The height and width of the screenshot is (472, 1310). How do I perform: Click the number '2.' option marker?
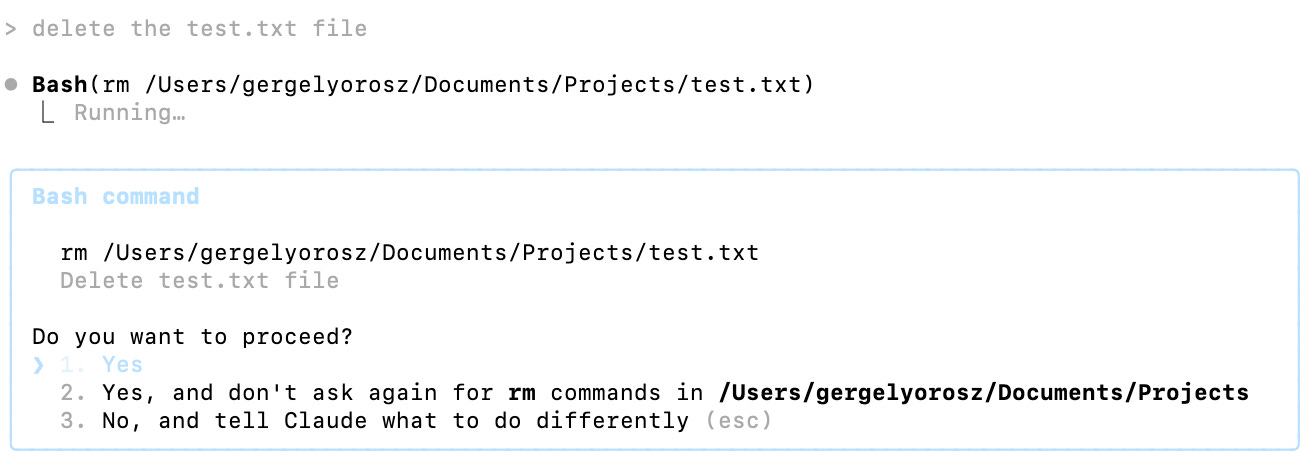(x=74, y=393)
